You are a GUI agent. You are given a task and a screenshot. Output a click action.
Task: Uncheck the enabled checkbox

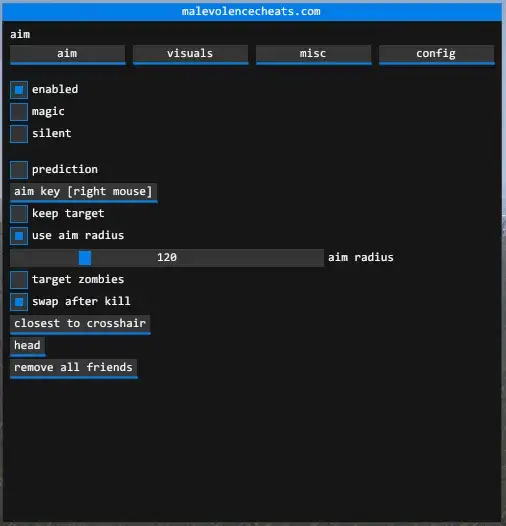pyautogui.click(x=19, y=90)
